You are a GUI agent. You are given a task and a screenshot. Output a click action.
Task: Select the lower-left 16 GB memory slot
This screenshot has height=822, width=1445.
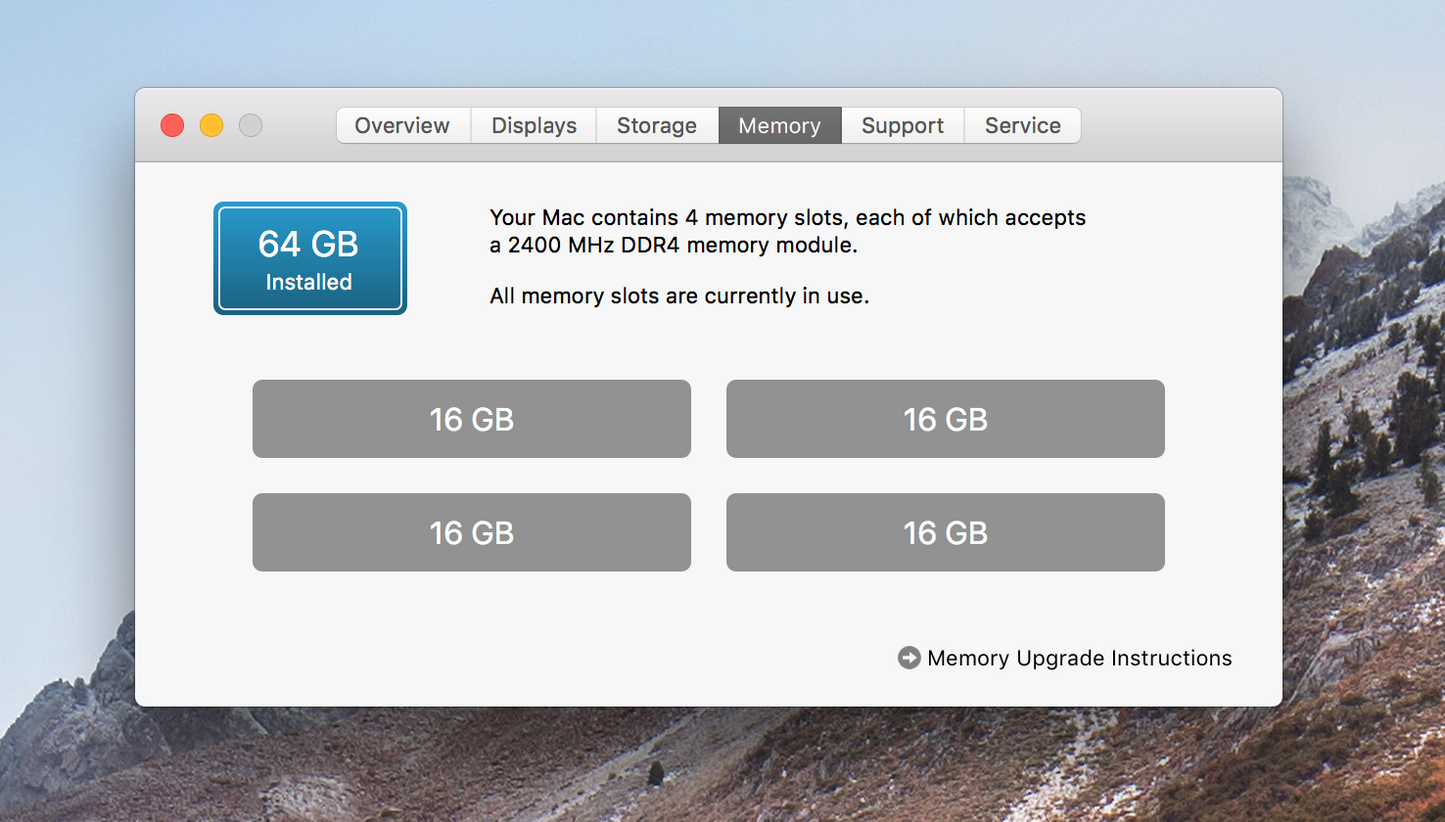pyautogui.click(x=471, y=533)
